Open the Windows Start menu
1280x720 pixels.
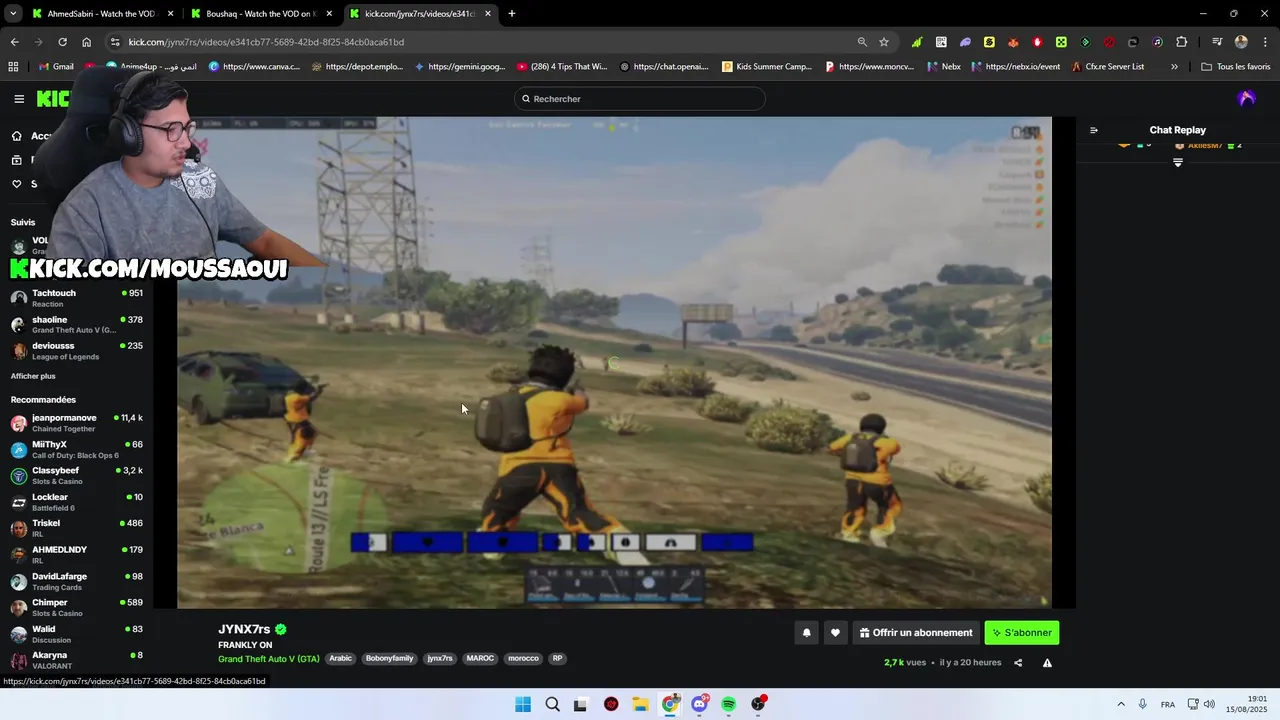[523, 704]
